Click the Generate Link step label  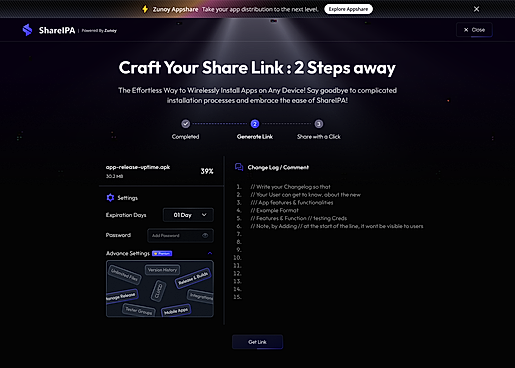pyautogui.click(x=255, y=137)
